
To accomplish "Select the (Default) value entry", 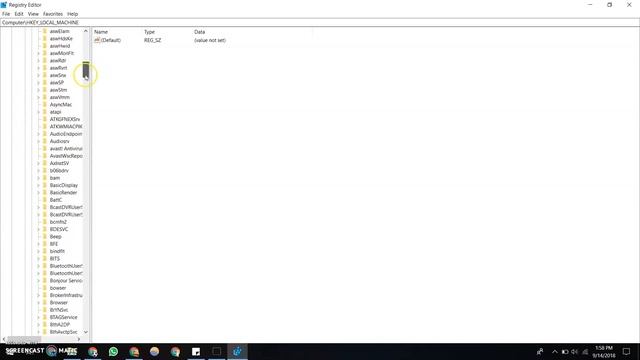I will pos(111,40).
